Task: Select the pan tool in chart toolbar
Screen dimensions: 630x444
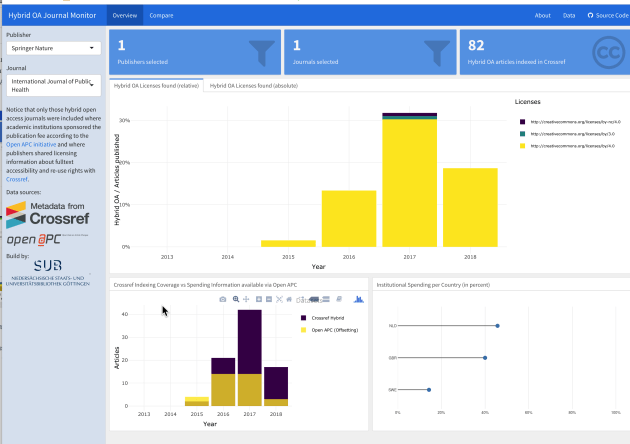Action: (x=246, y=299)
